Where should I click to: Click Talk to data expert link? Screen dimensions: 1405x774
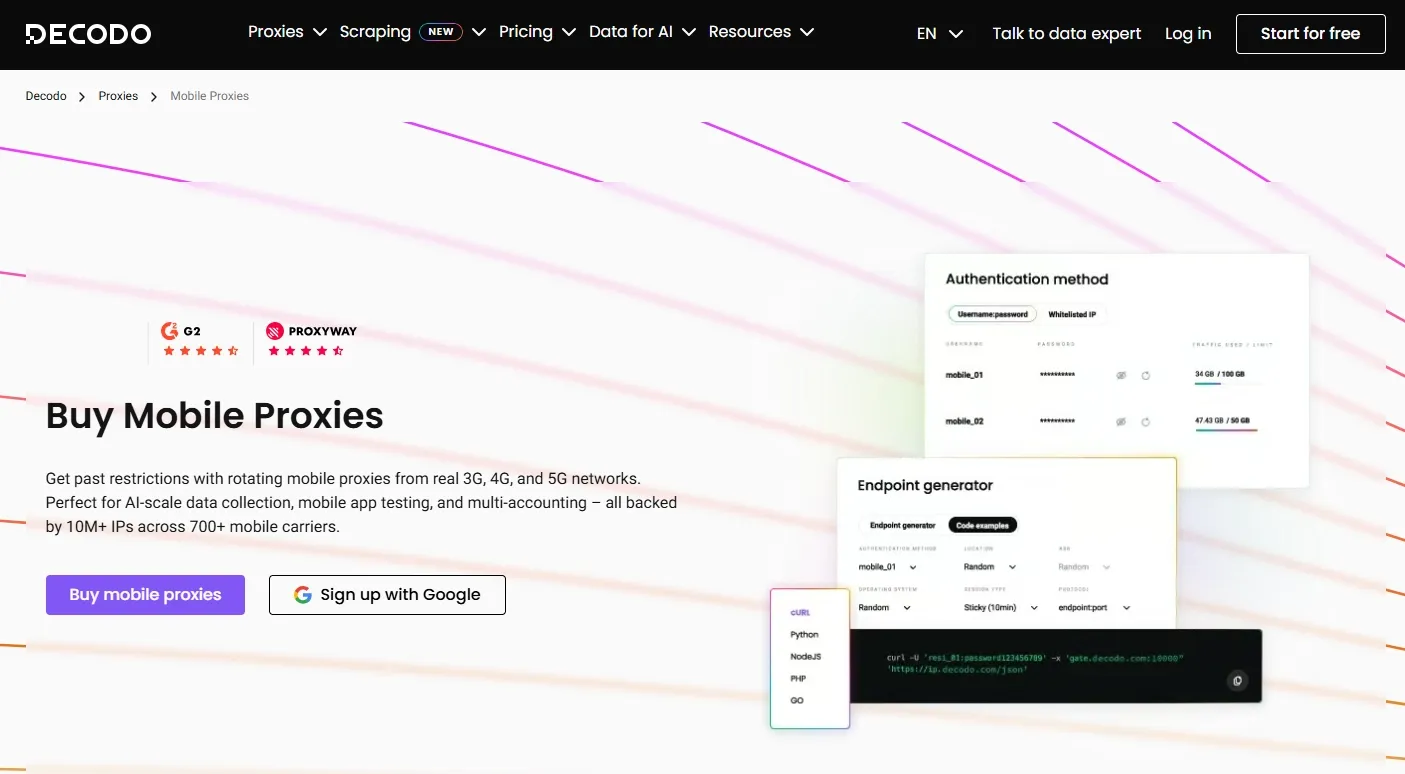pyautogui.click(x=1067, y=34)
